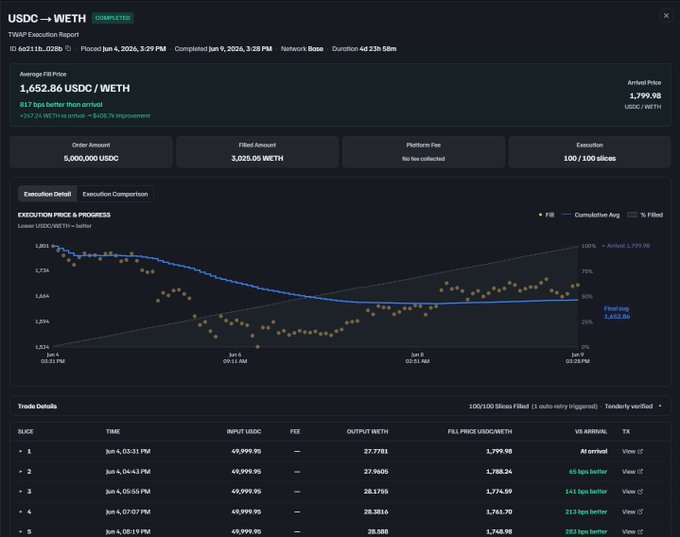
Task: Click the 817 bps better than arrival text
Action: coord(61,105)
